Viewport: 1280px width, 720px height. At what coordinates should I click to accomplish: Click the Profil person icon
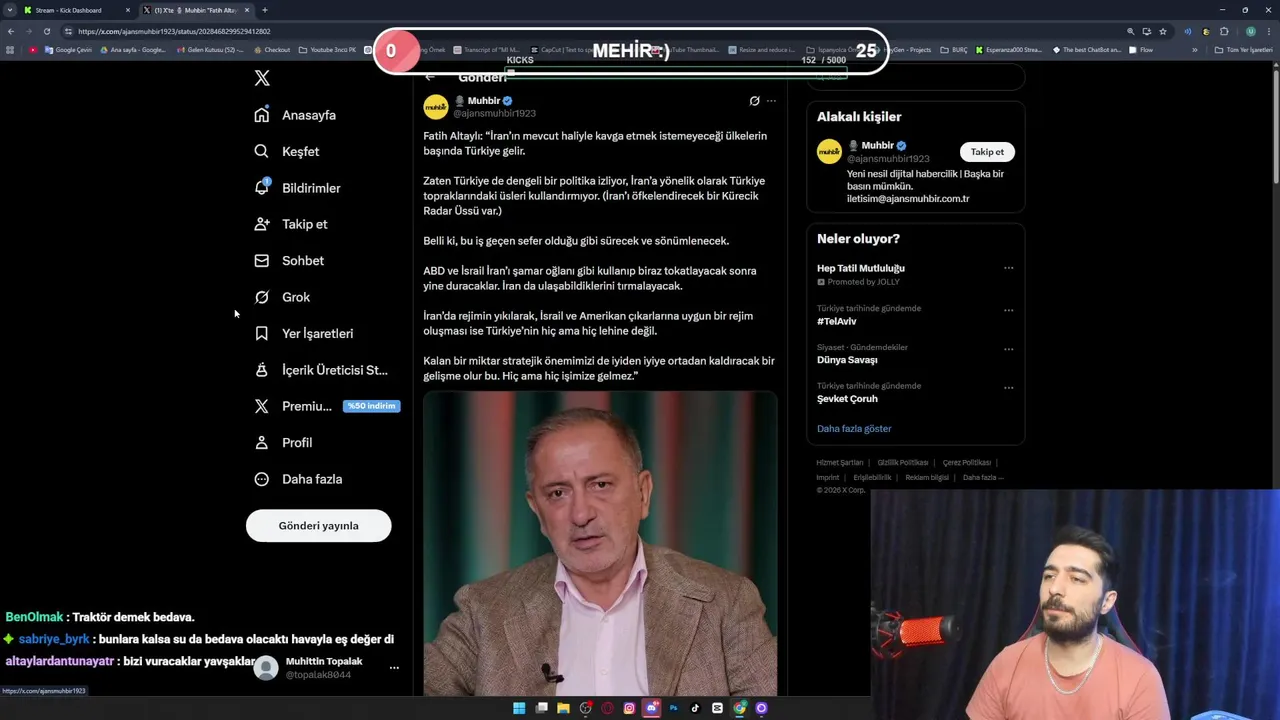(262, 442)
